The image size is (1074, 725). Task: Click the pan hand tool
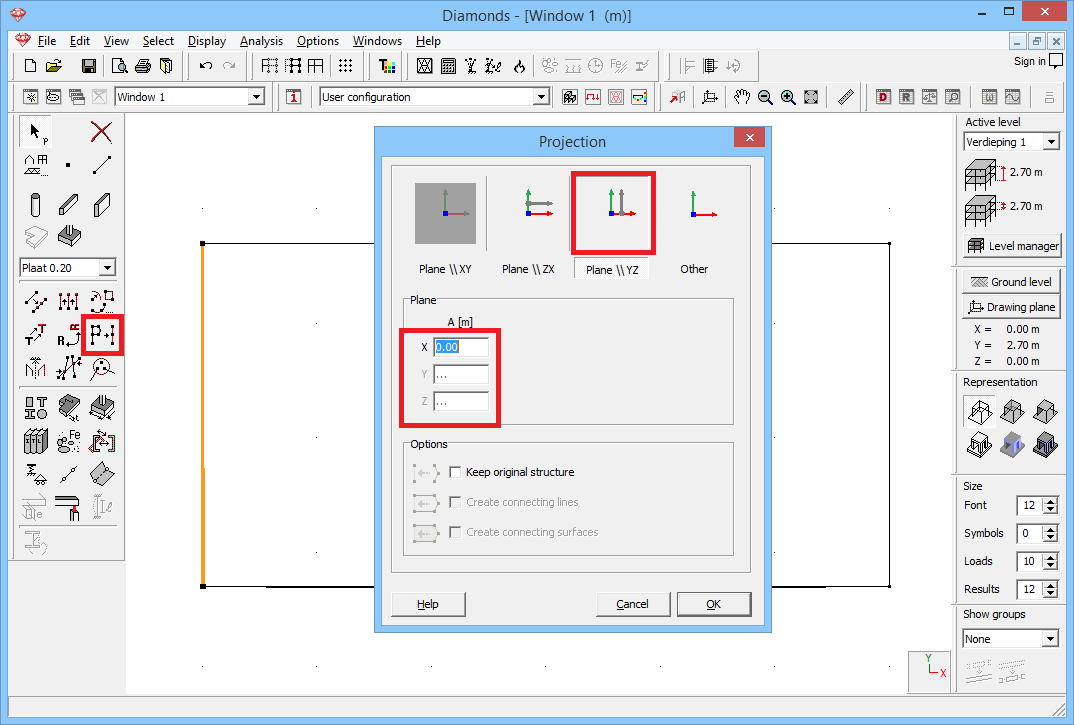point(742,97)
